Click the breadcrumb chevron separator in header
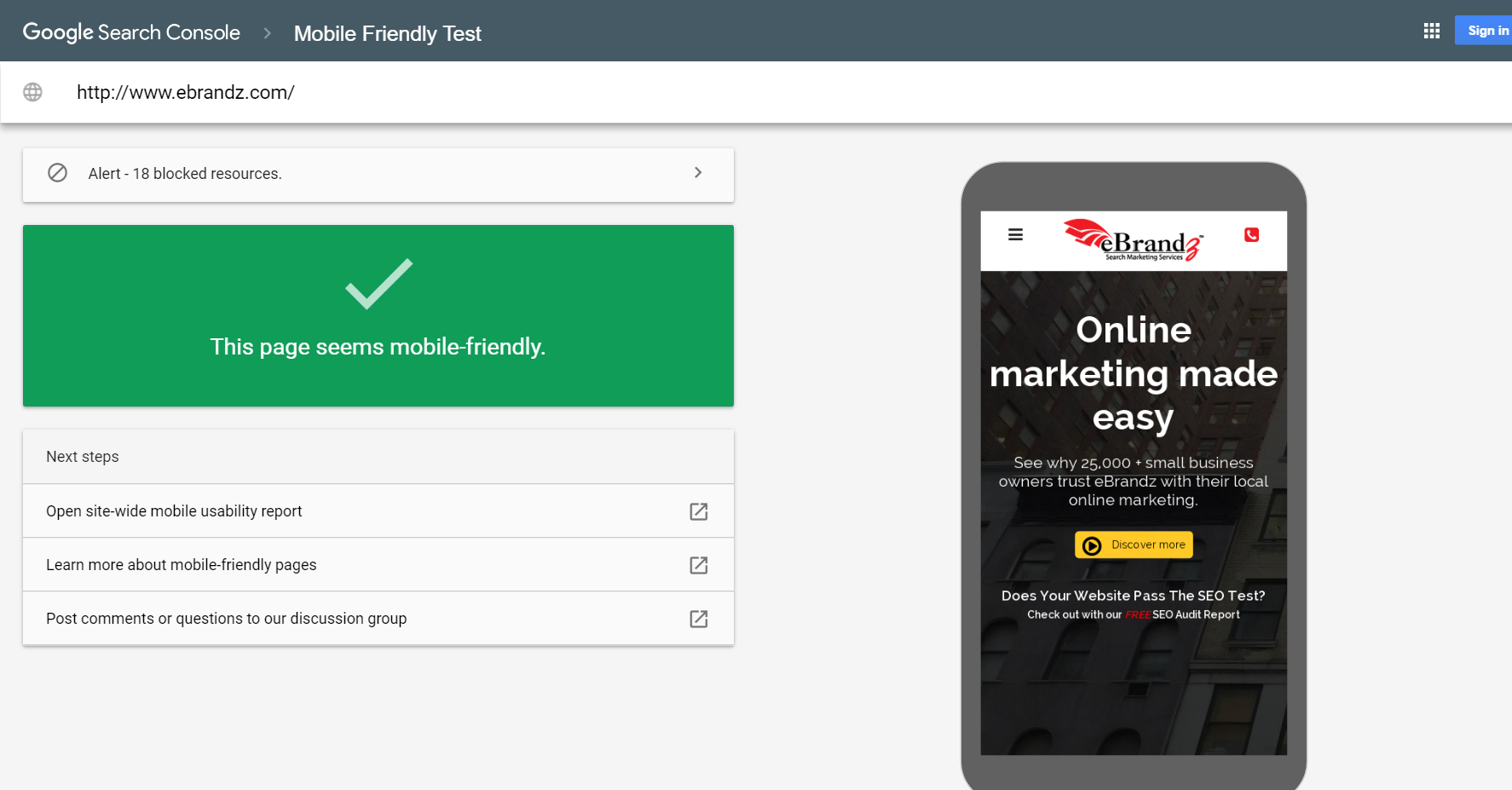Image resolution: width=1512 pixels, height=790 pixels. click(268, 33)
